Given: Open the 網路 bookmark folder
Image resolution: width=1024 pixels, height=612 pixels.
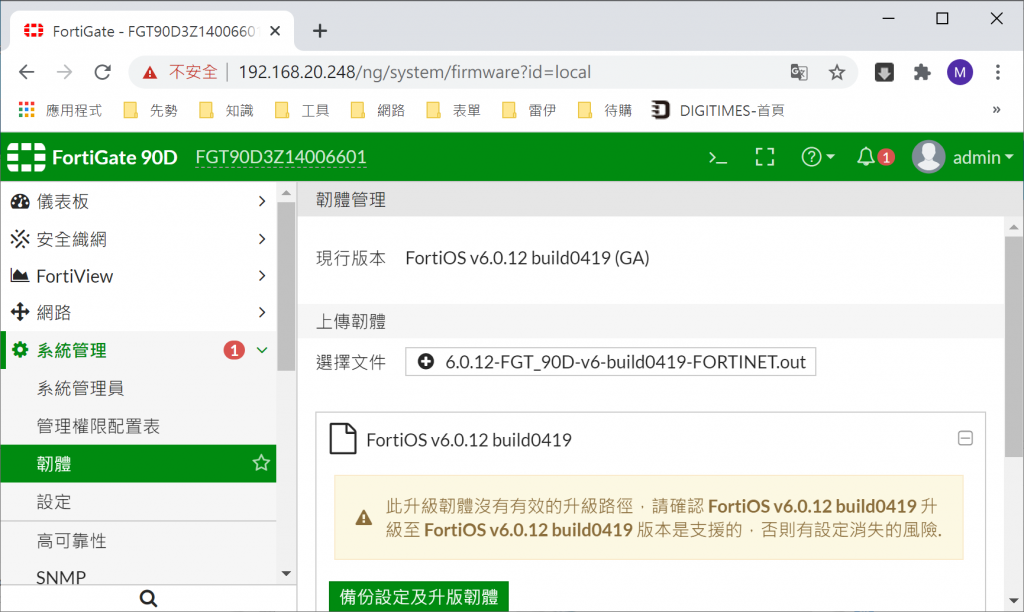Looking at the screenshot, I should point(378,110).
